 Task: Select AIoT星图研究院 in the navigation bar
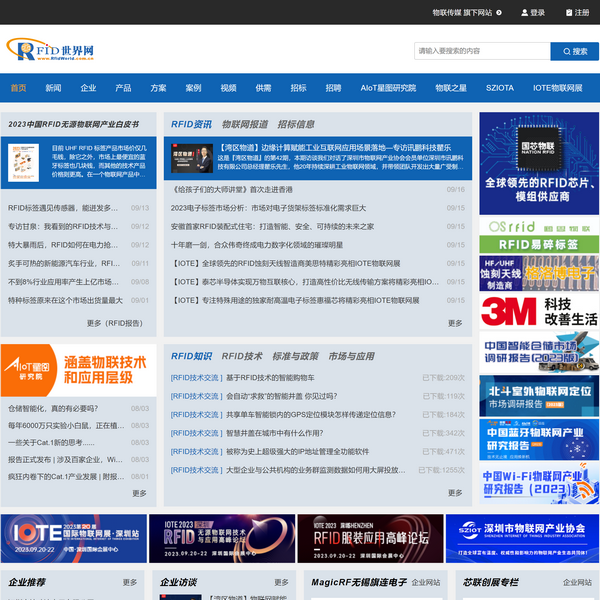tap(388, 88)
